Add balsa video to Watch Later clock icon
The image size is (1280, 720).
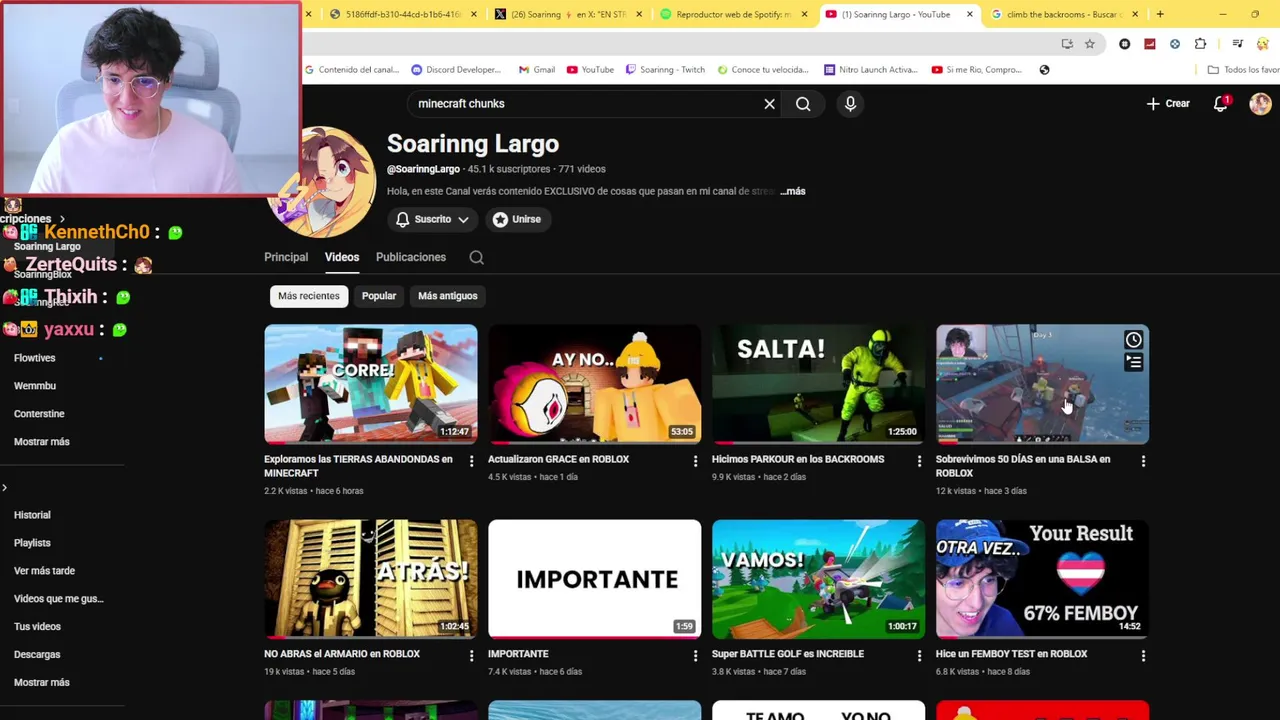coord(1133,340)
